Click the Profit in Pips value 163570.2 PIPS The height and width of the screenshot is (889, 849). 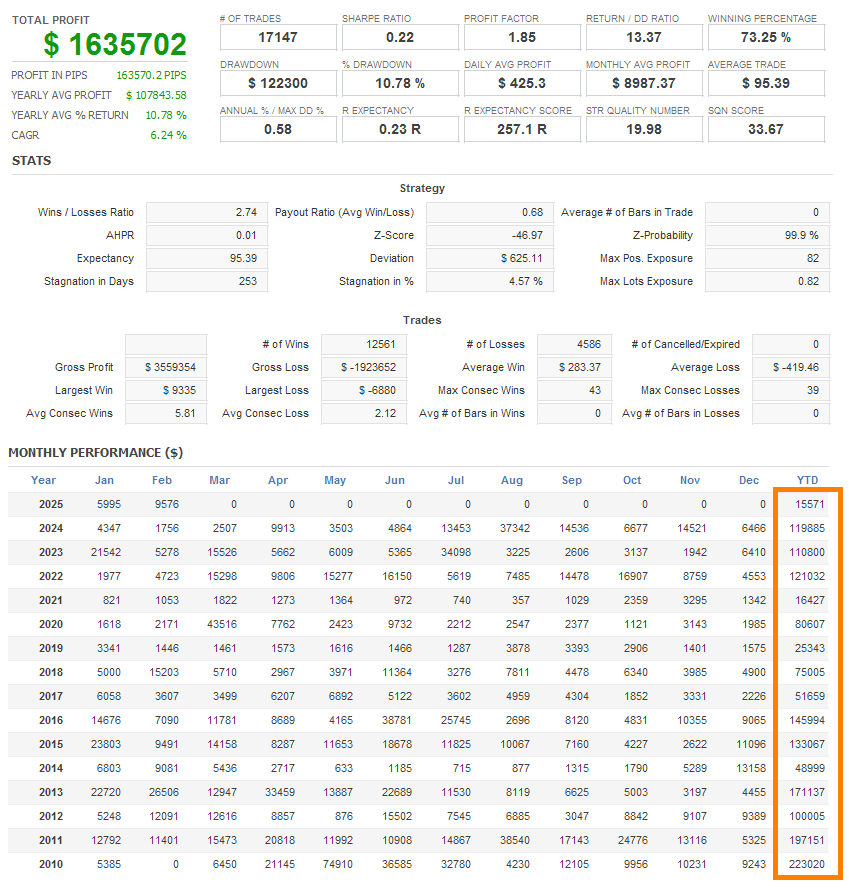pos(151,75)
